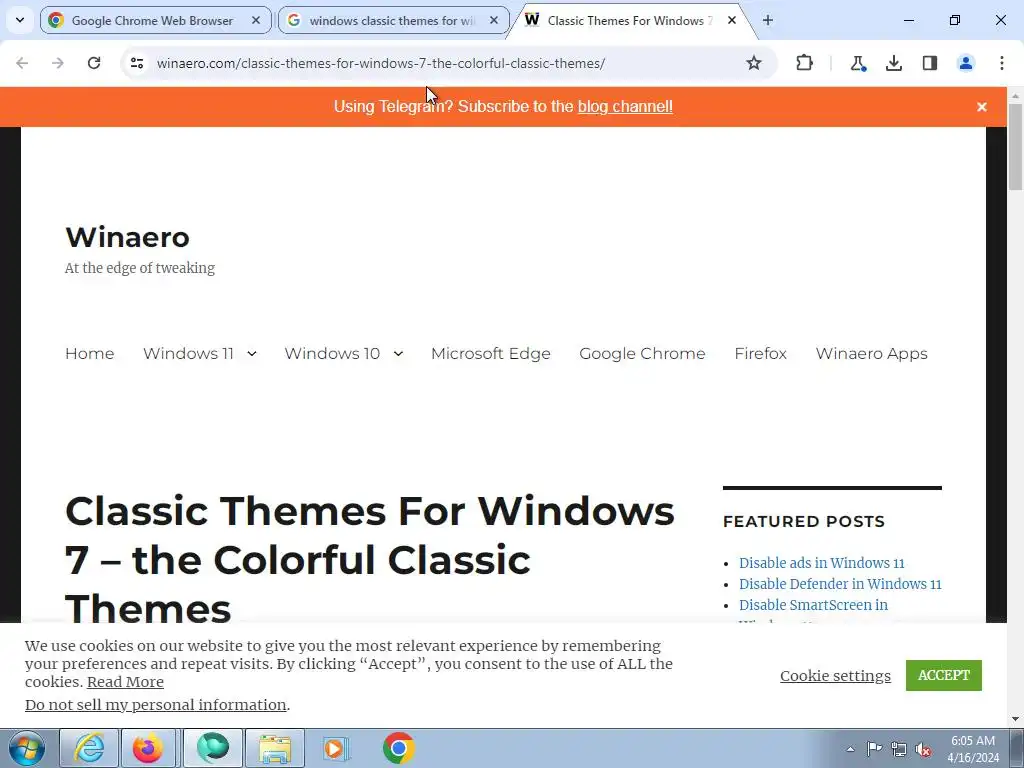Click the scrollbar down arrow
1024x768 pixels.
[1016, 719]
